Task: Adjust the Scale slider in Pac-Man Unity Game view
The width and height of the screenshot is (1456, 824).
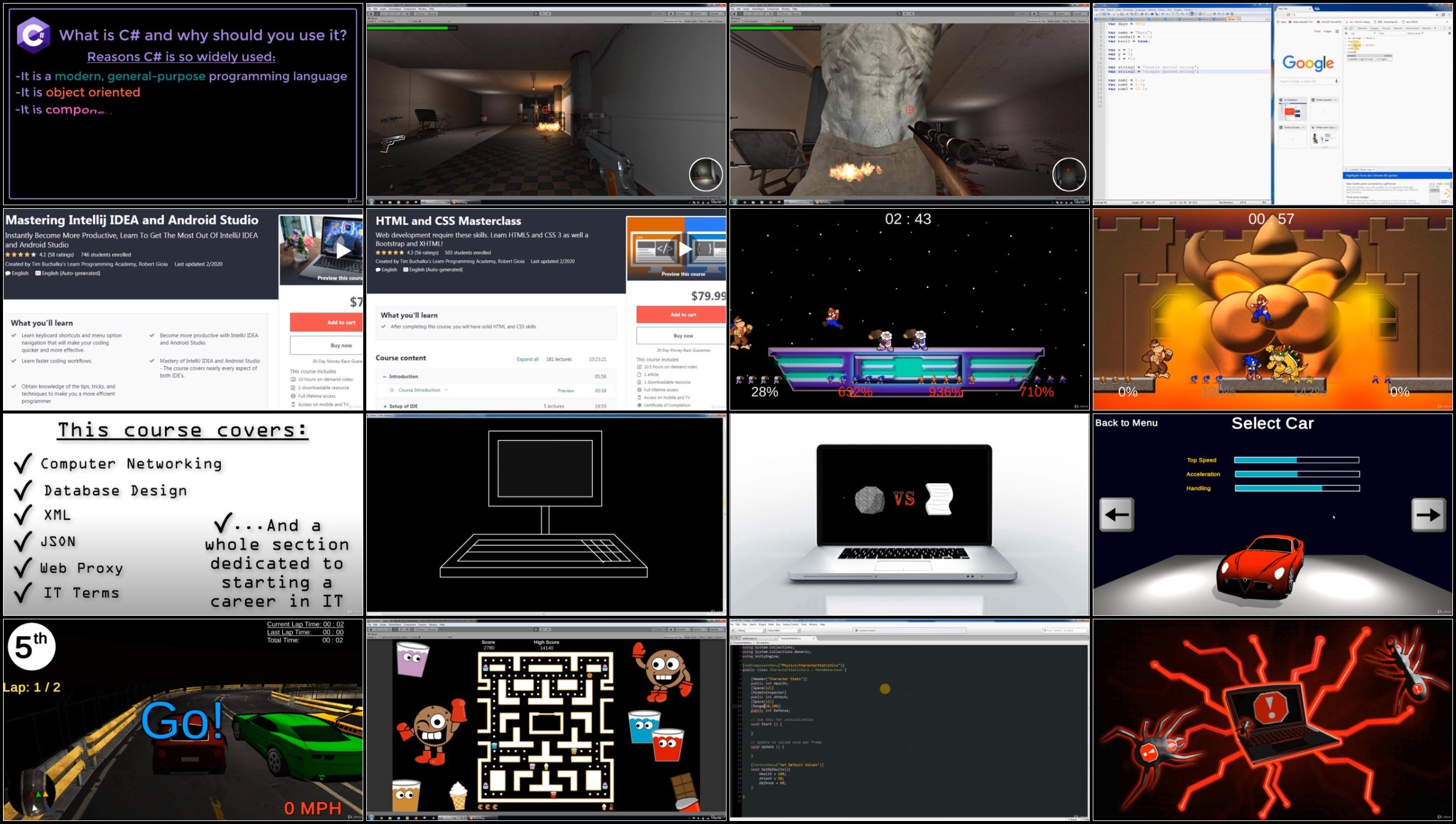Action: [432, 637]
